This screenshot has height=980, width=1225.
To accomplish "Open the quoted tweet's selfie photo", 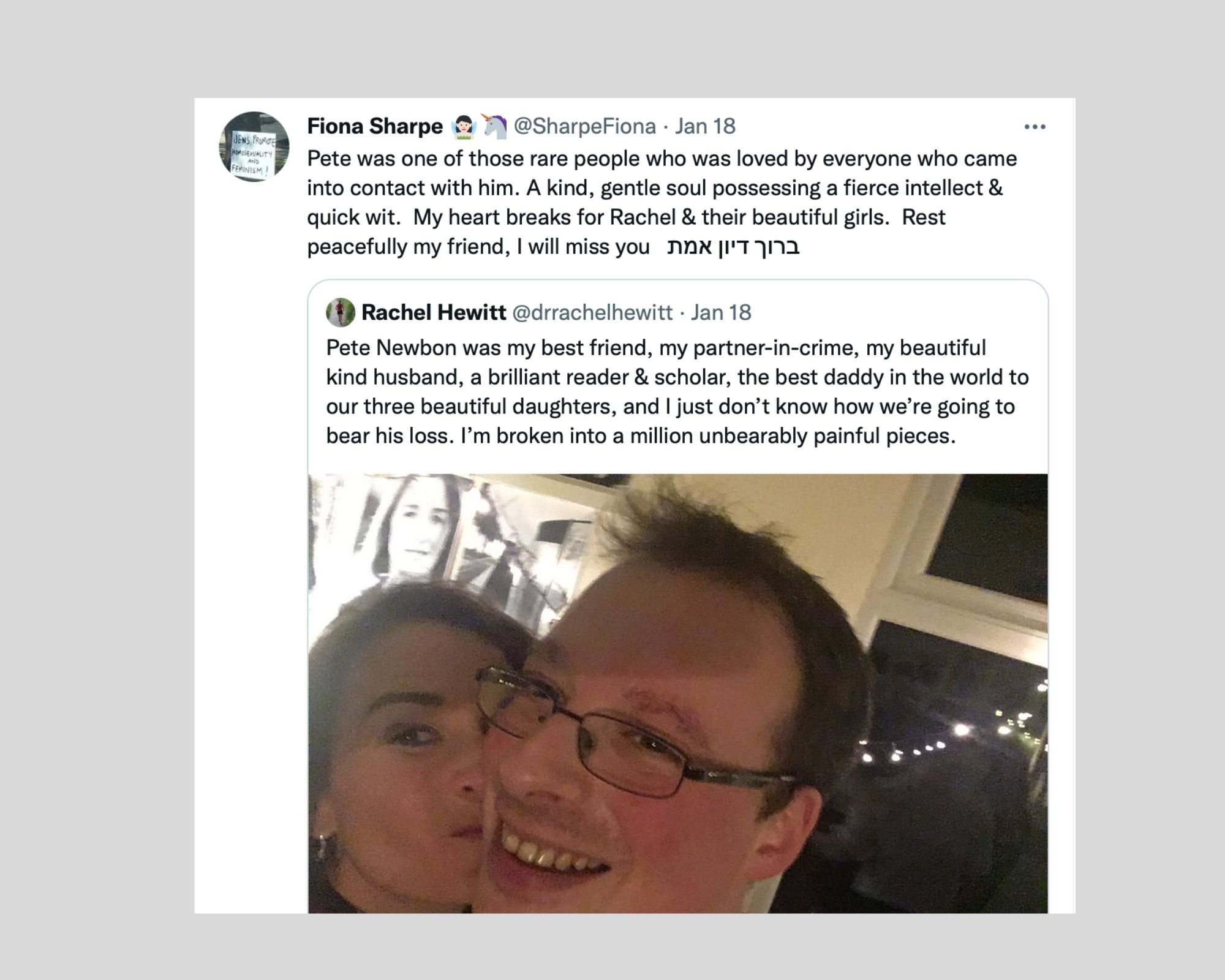I will pyautogui.click(x=678, y=693).
